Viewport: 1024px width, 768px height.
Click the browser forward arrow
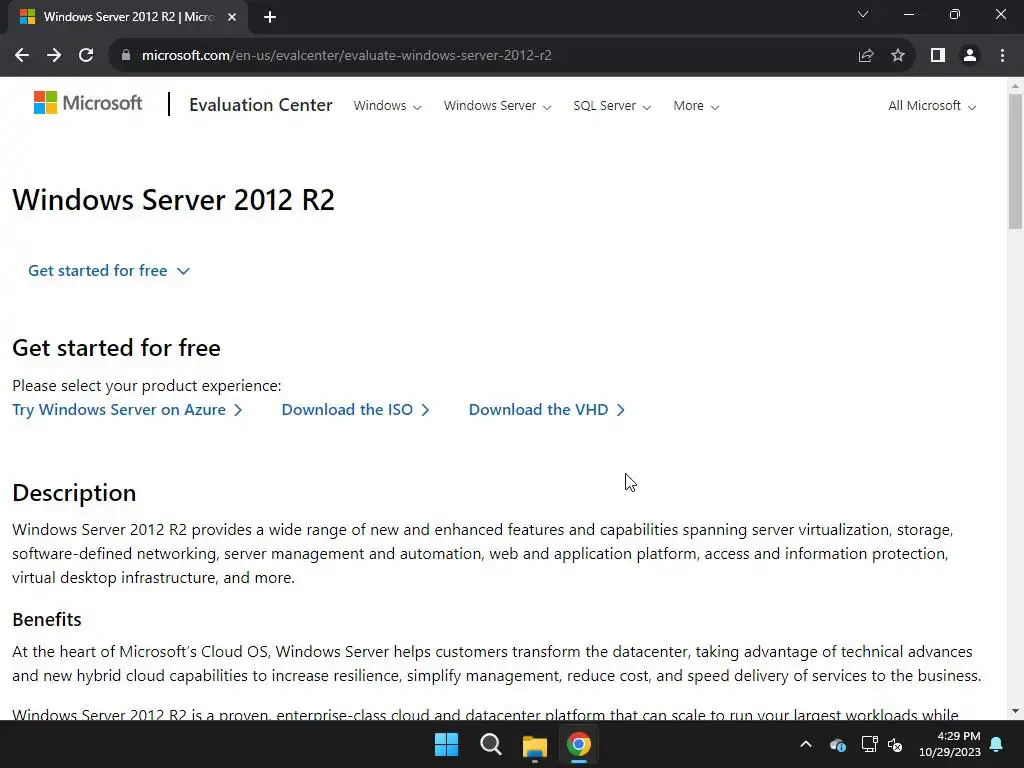(54, 56)
